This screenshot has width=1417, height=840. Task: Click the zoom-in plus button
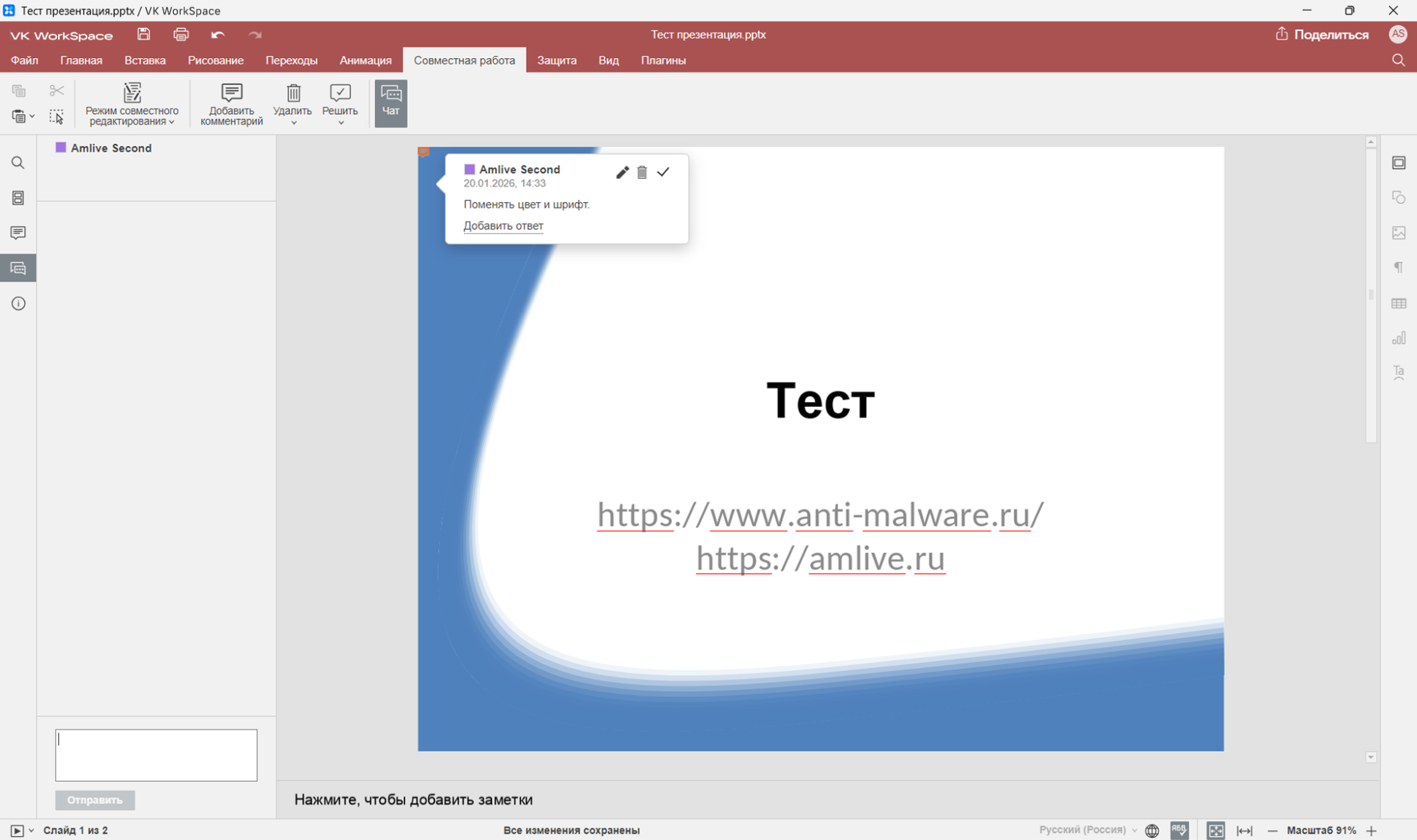1371,830
